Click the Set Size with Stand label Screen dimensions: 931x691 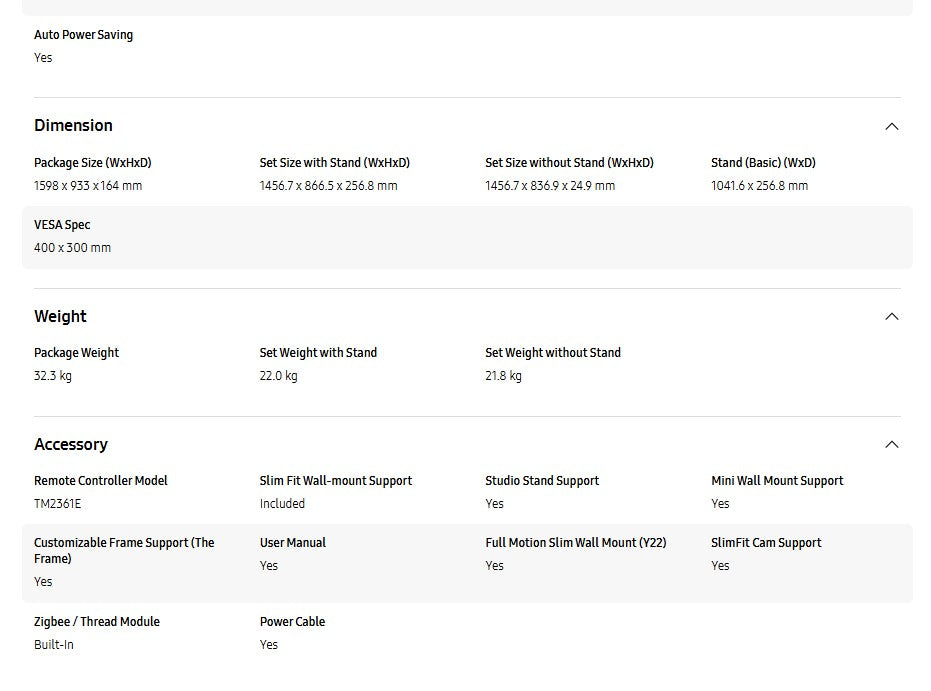point(334,163)
